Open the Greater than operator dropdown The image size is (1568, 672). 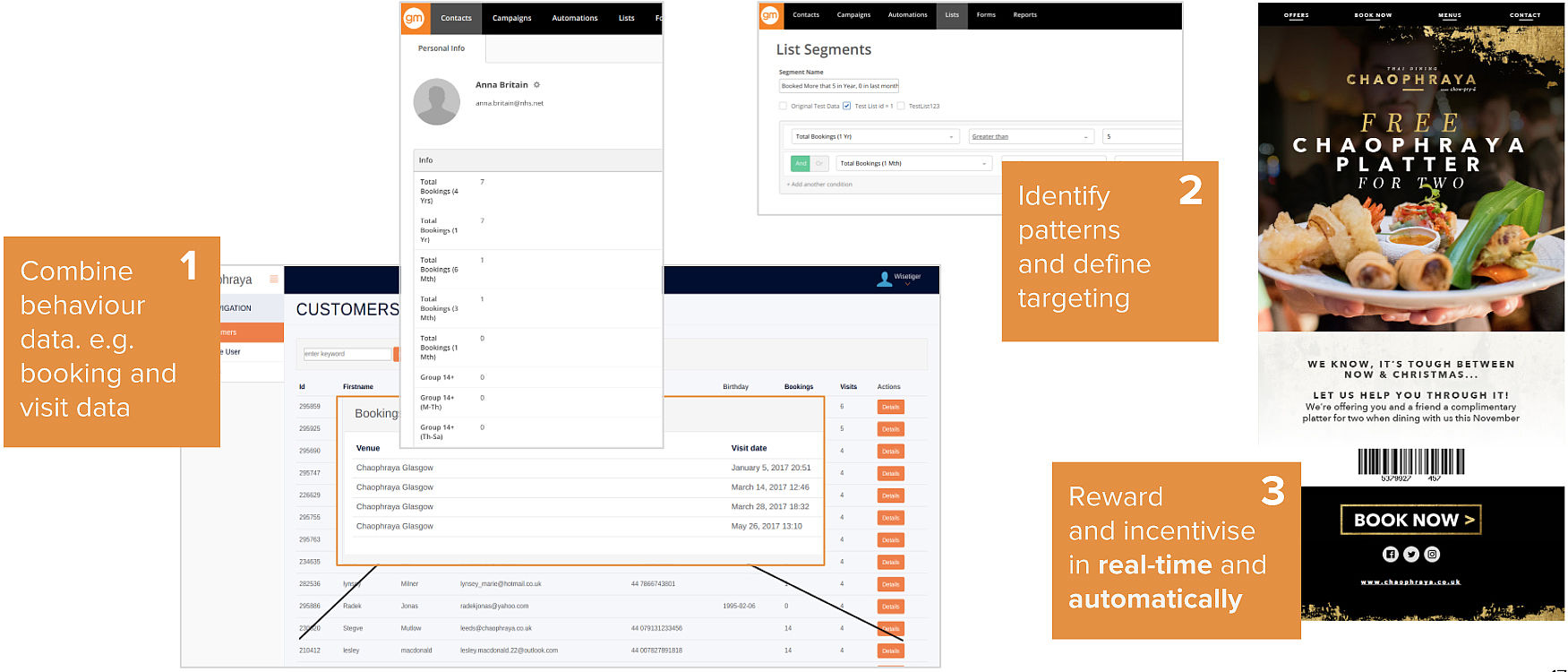pos(1032,137)
